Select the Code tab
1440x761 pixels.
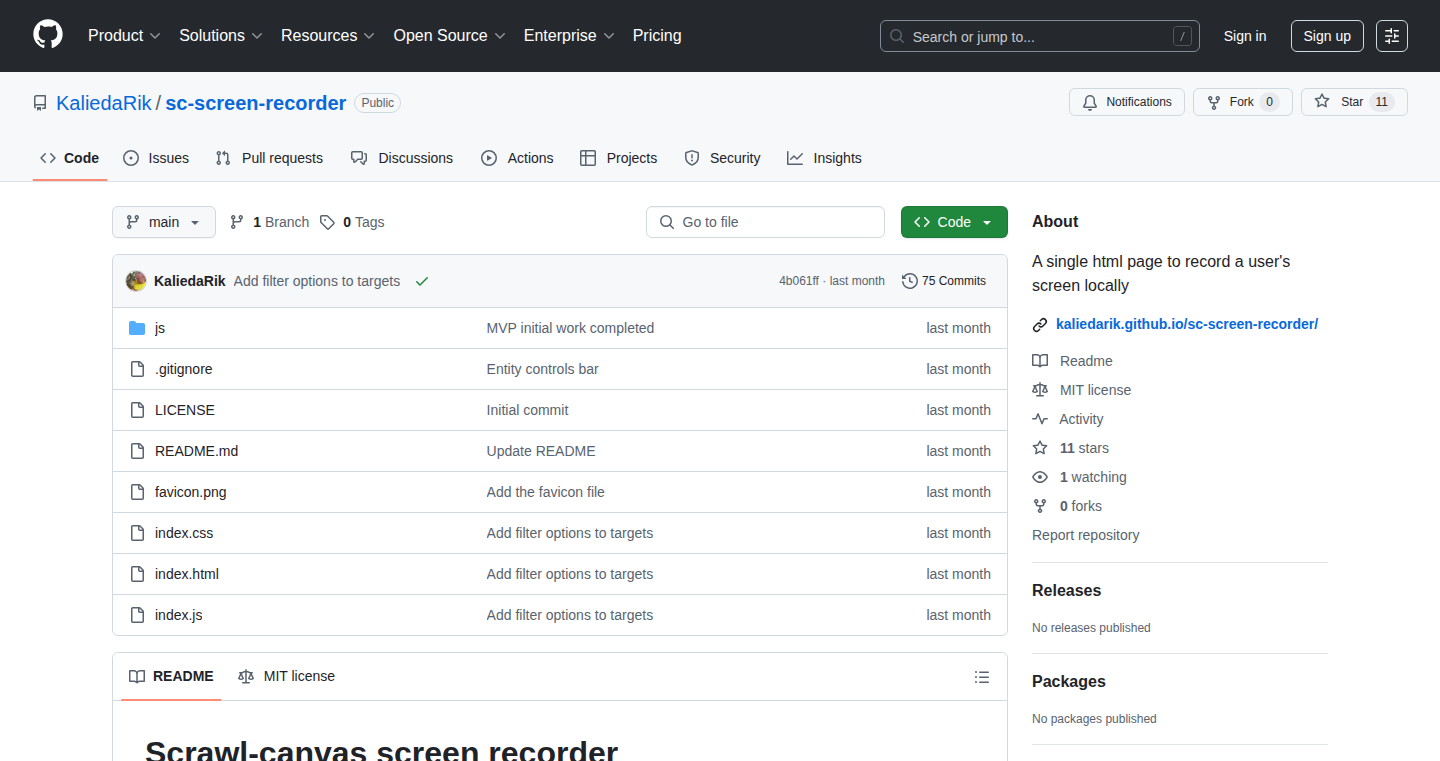70,158
